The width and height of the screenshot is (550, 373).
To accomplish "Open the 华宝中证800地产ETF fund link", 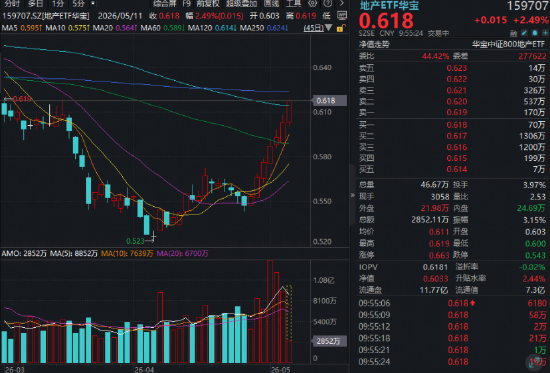I will (x=508, y=44).
